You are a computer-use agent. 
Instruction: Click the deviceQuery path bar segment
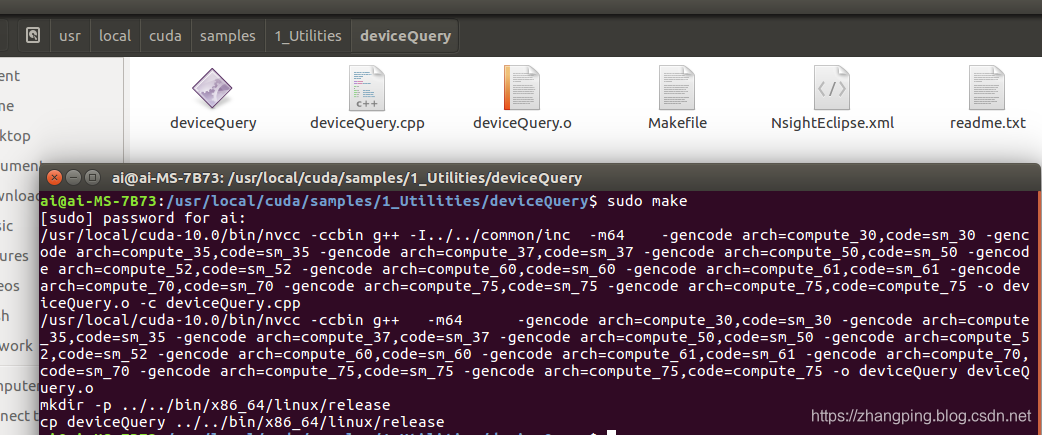(x=405, y=36)
